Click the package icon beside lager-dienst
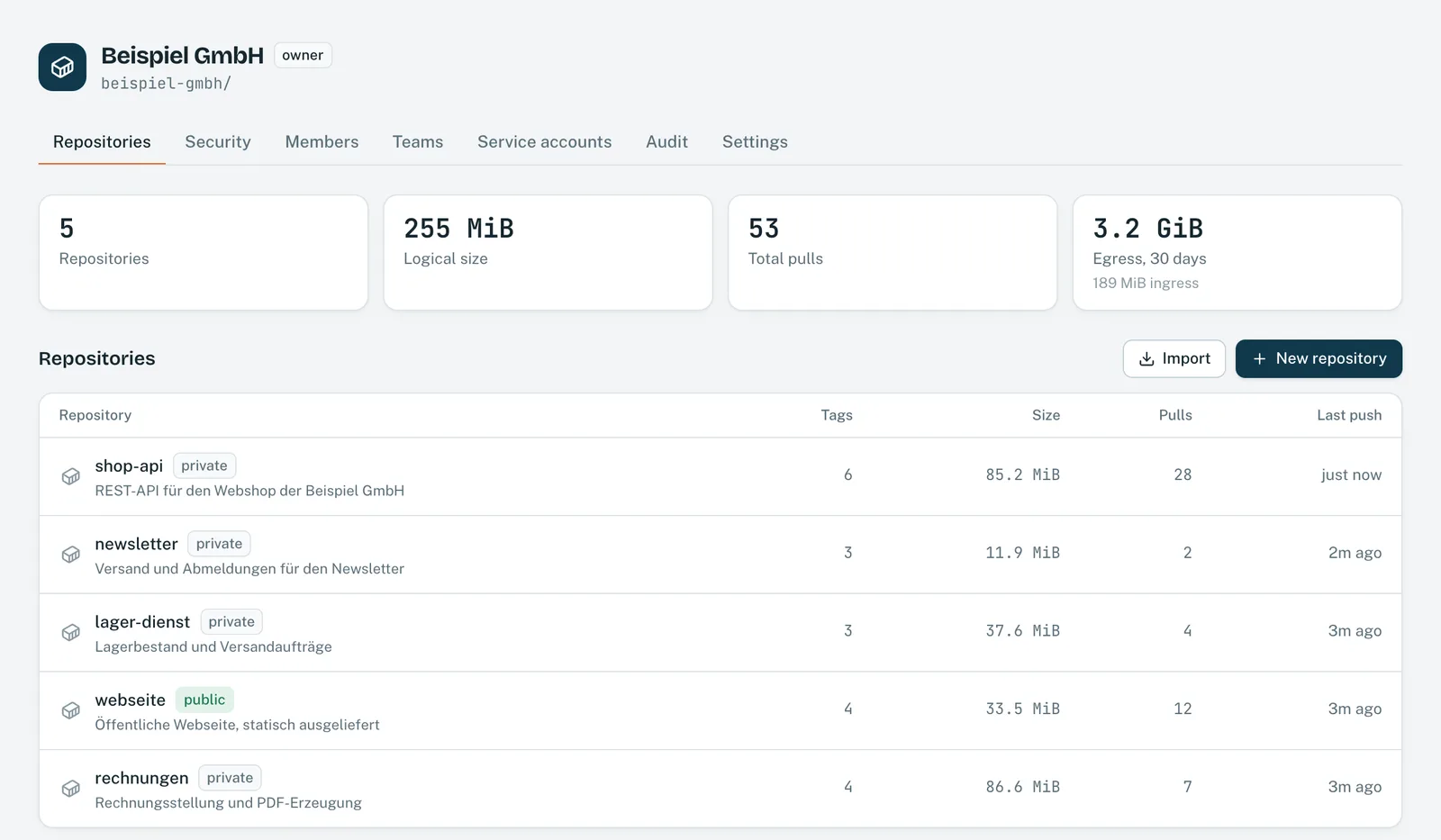Screen dimensions: 1441x840 pyautogui.click(x=71, y=633)
